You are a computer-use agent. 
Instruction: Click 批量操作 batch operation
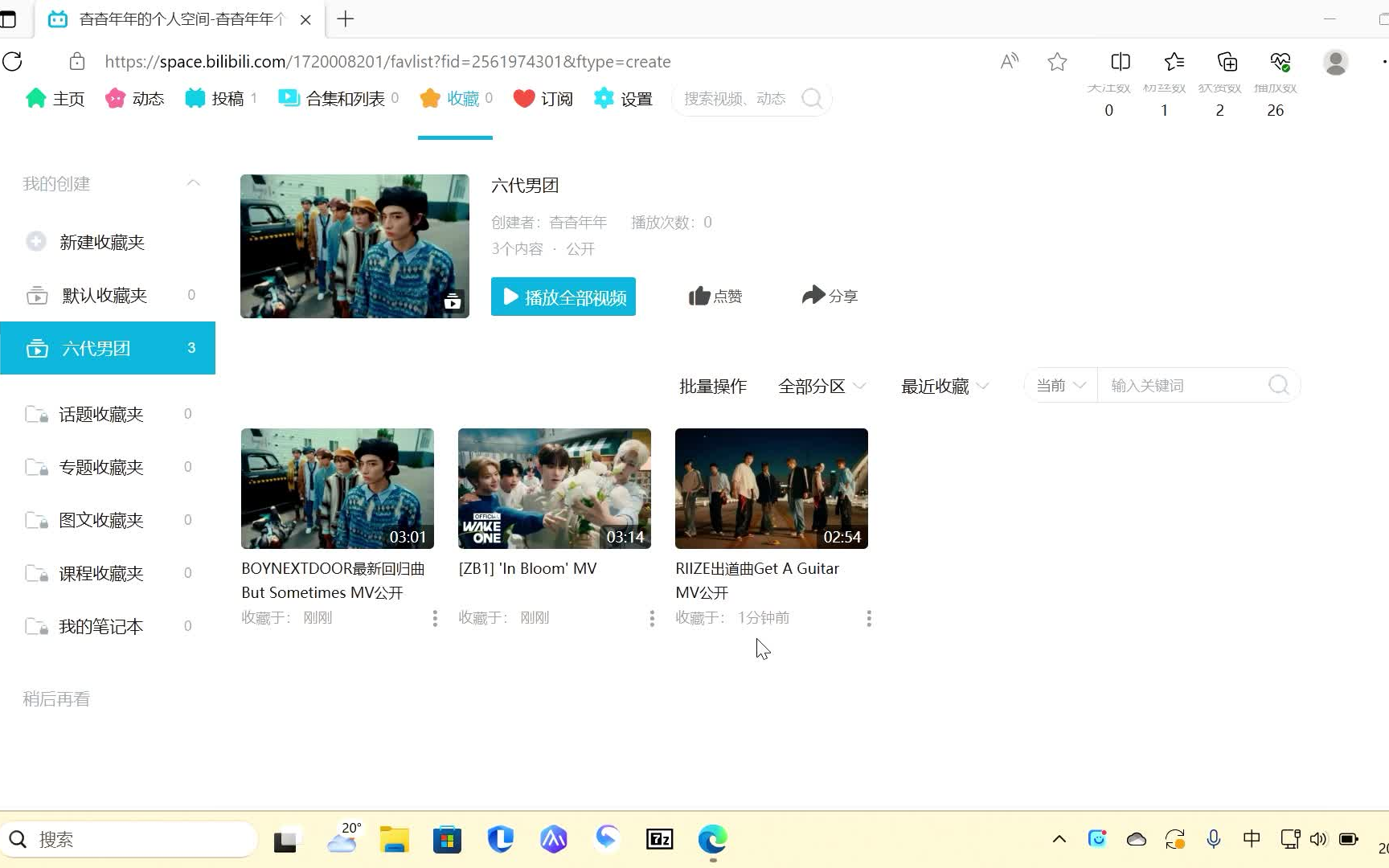(x=713, y=386)
